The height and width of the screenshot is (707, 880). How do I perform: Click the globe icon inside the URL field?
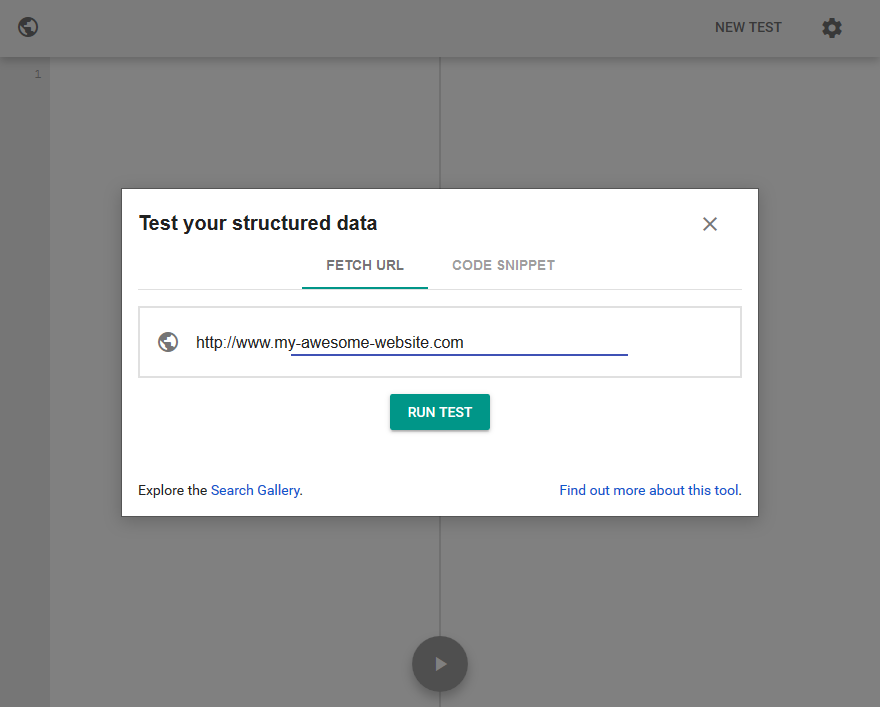point(168,342)
